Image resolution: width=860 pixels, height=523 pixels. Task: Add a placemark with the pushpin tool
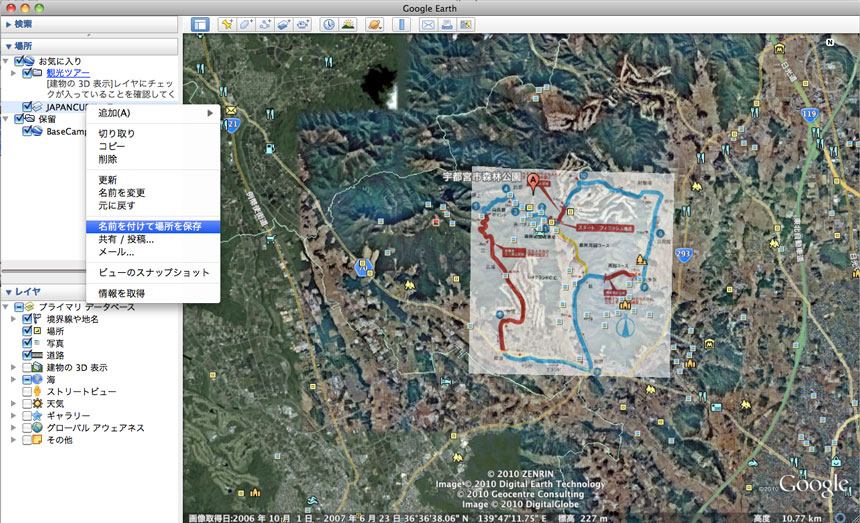pos(226,25)
